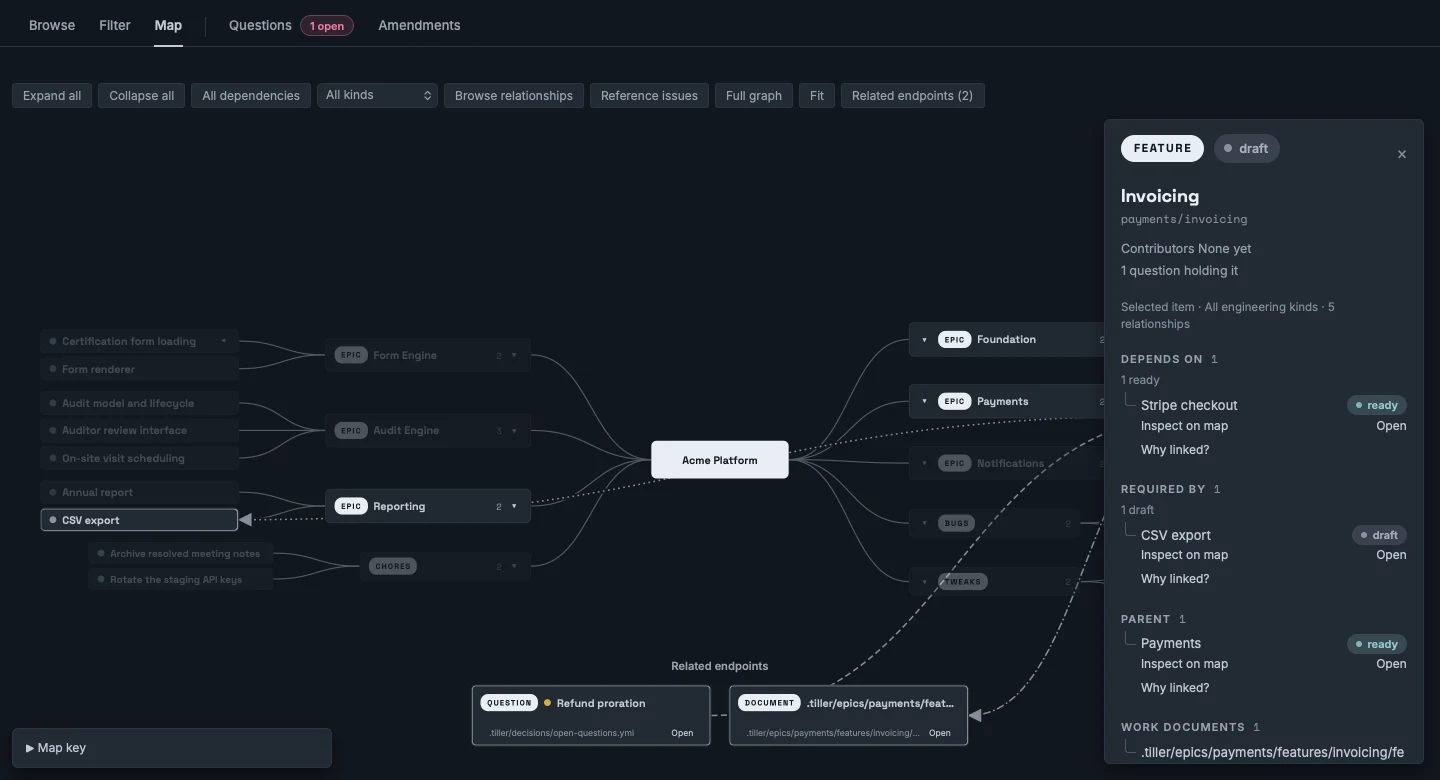
Task: Expand the Form Engine epic arrow
Action: tap(514, 355)
